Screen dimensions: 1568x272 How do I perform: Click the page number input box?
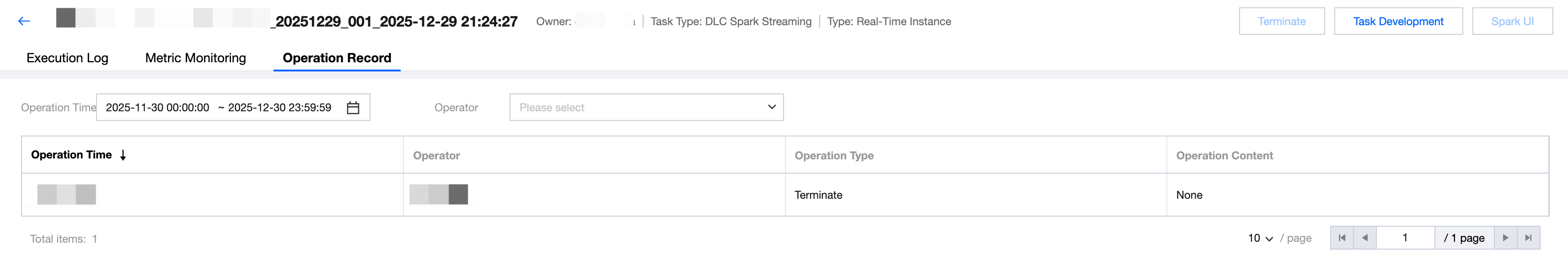(x=1405, y=238)
